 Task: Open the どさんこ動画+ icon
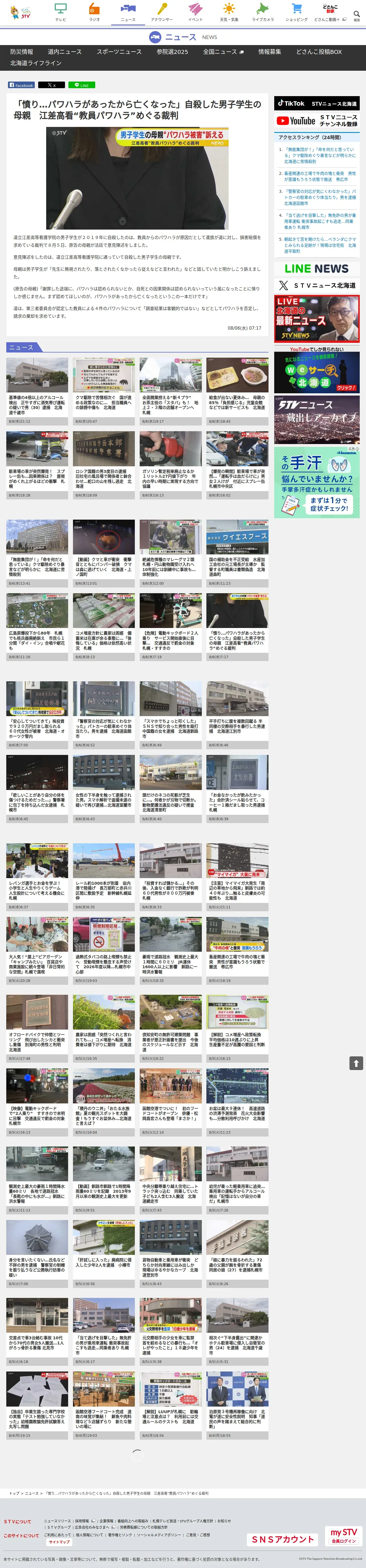[330, 12]
